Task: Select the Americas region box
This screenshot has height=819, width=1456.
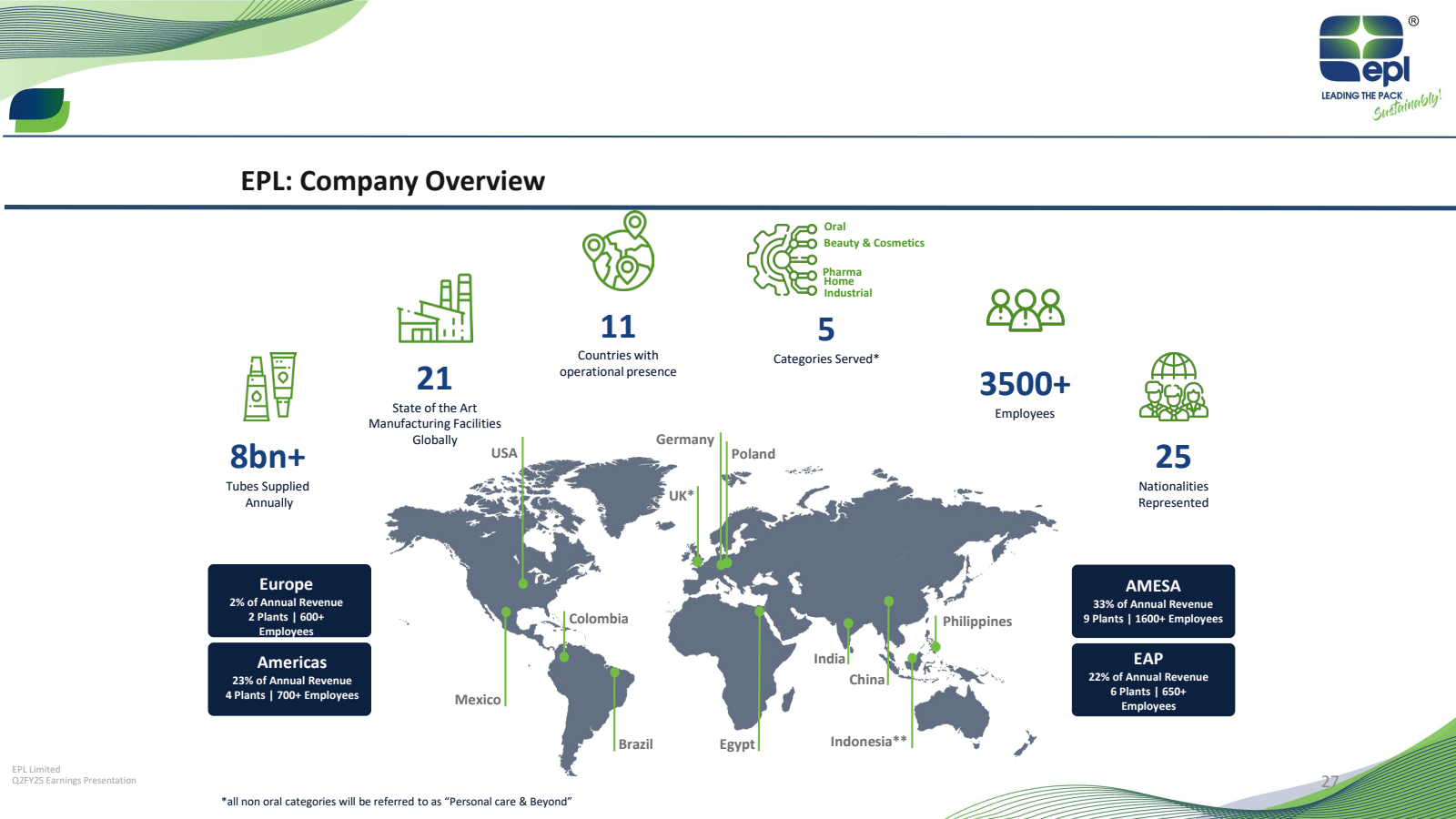Action: pos(289,679)
